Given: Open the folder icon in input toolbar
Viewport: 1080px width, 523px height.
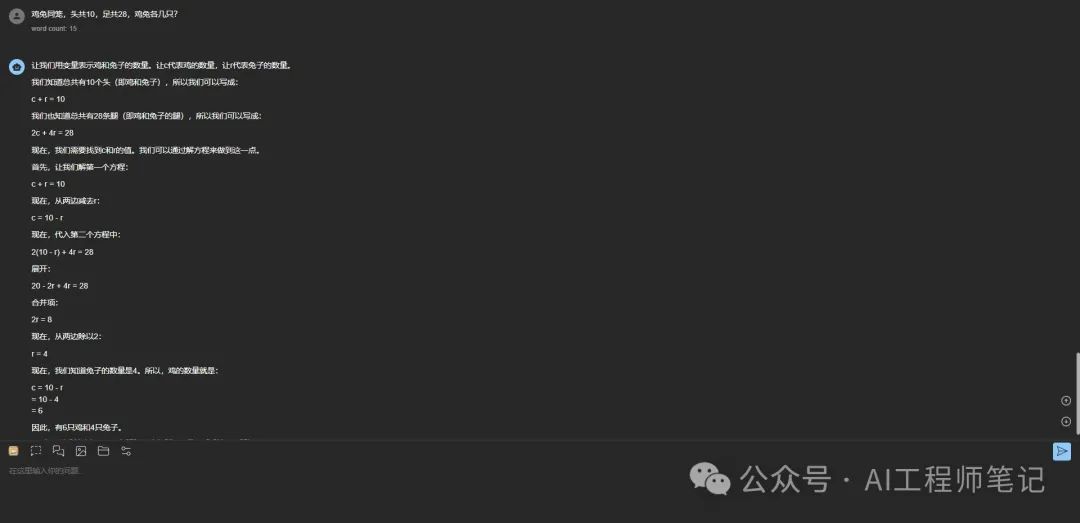Looking at the screenshot, I should [103, 451].
